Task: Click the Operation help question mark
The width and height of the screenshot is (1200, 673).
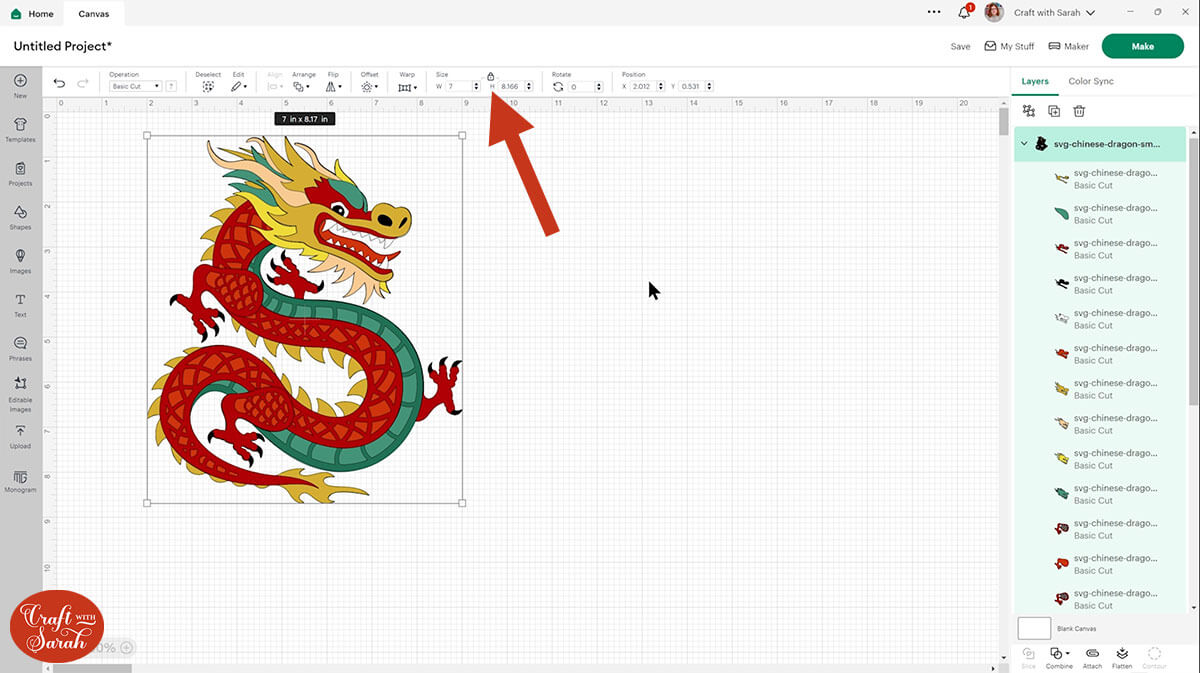Action: click(171, 87)
